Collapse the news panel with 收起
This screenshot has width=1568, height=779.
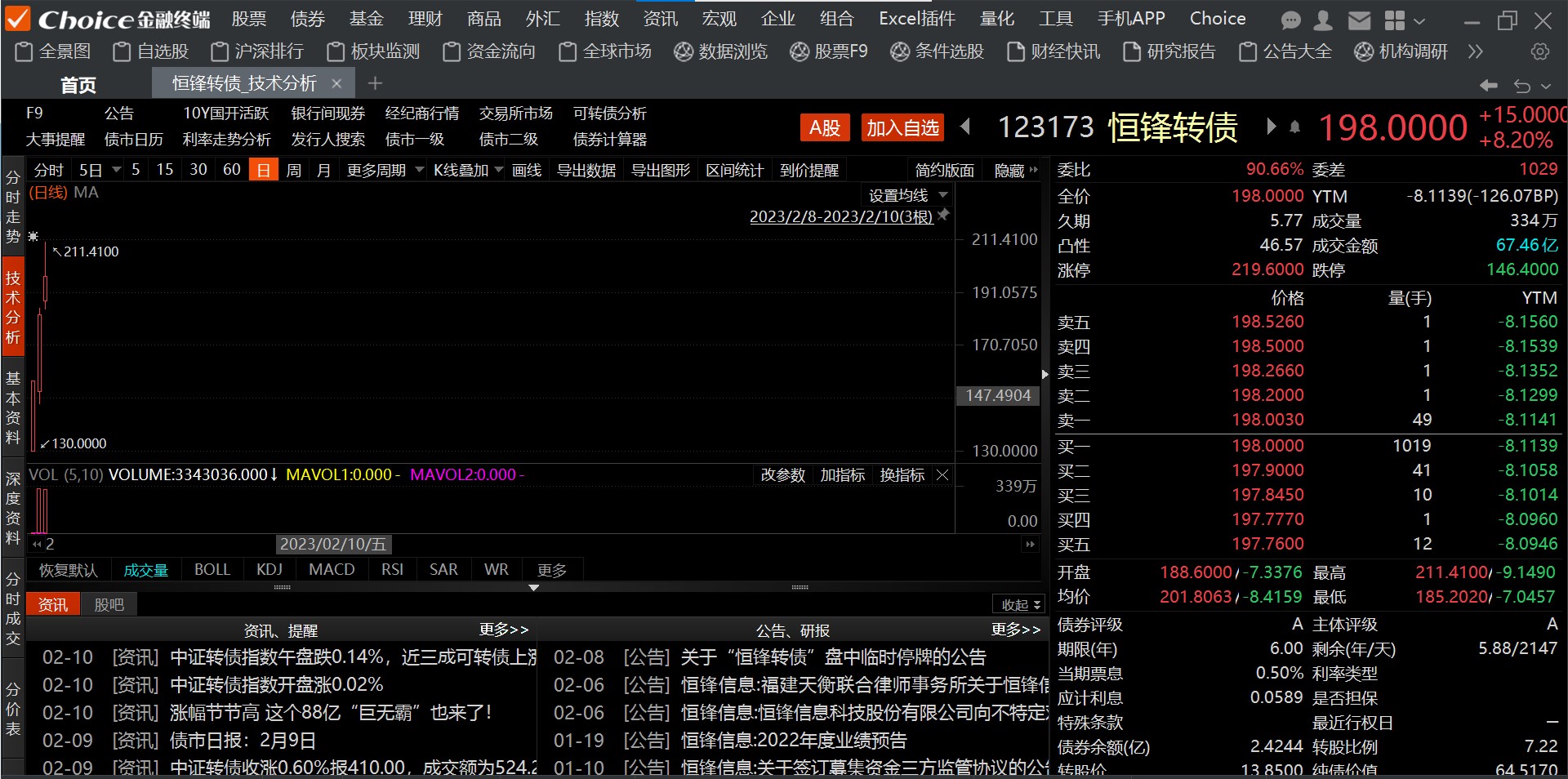point(1021,605)
